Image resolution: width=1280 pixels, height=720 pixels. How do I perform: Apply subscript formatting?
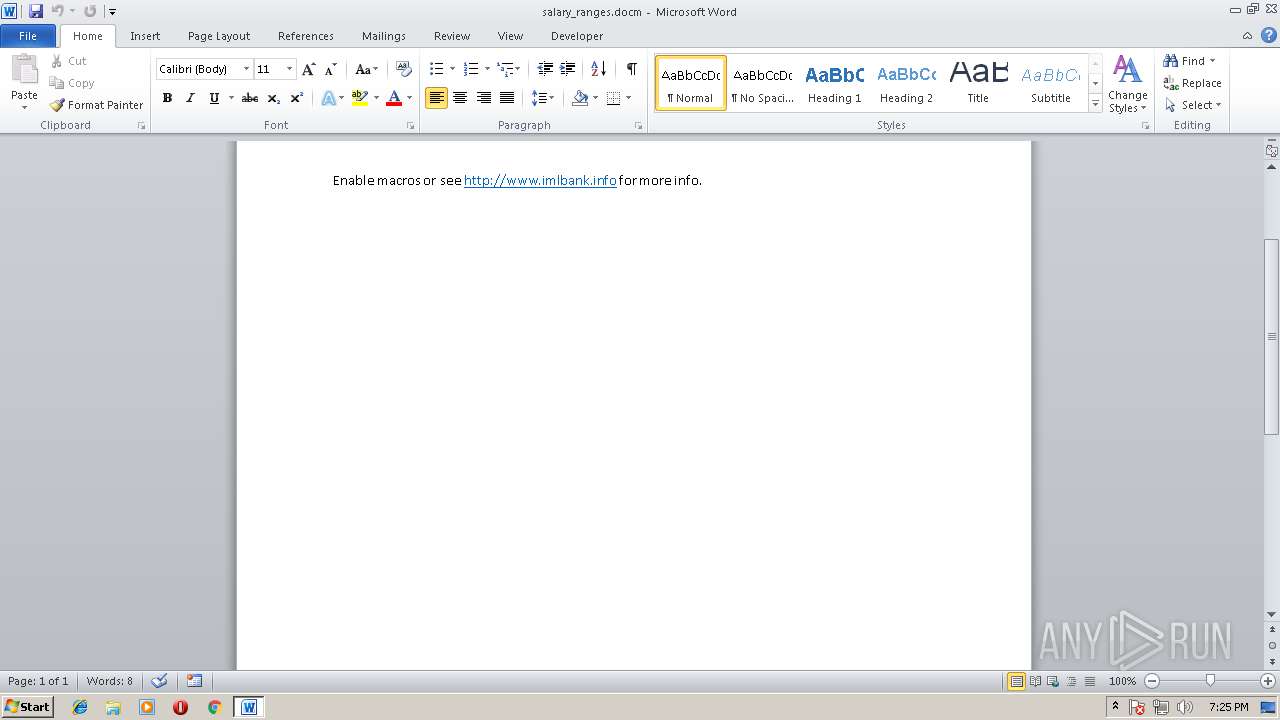pos(273,98)
